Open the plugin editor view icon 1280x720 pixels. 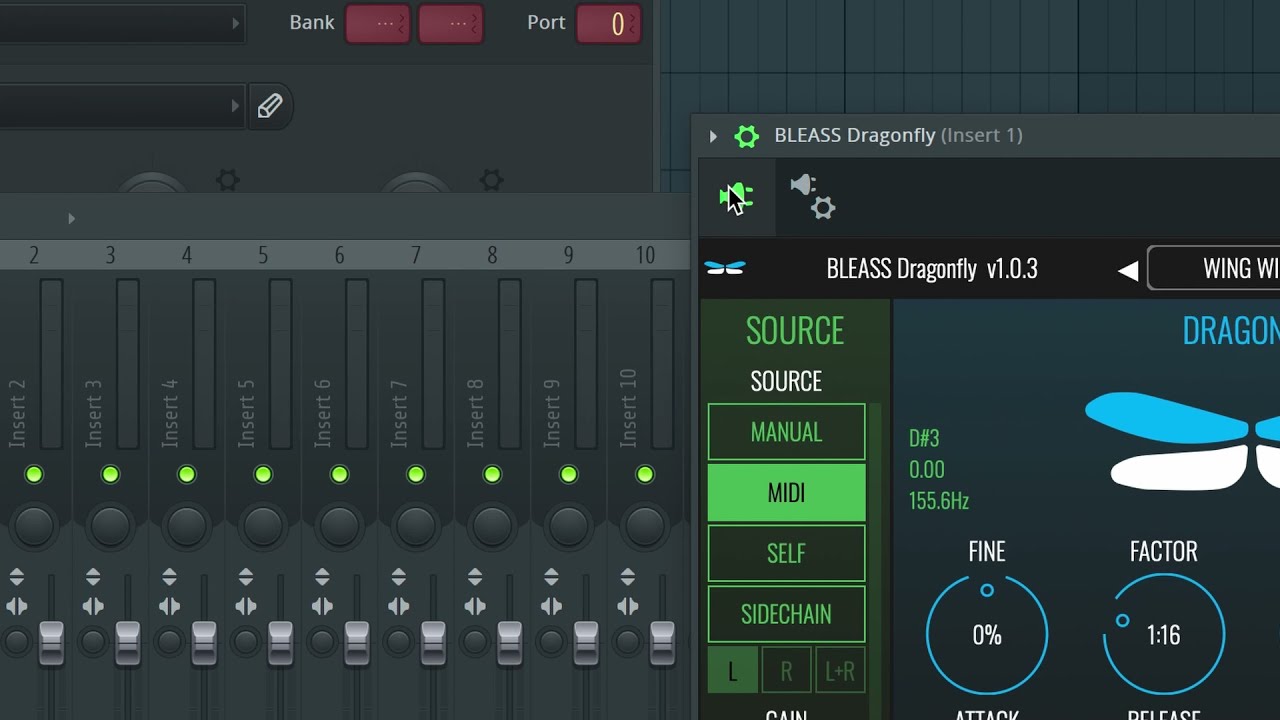pyautogui.click(x=736, y=197)
